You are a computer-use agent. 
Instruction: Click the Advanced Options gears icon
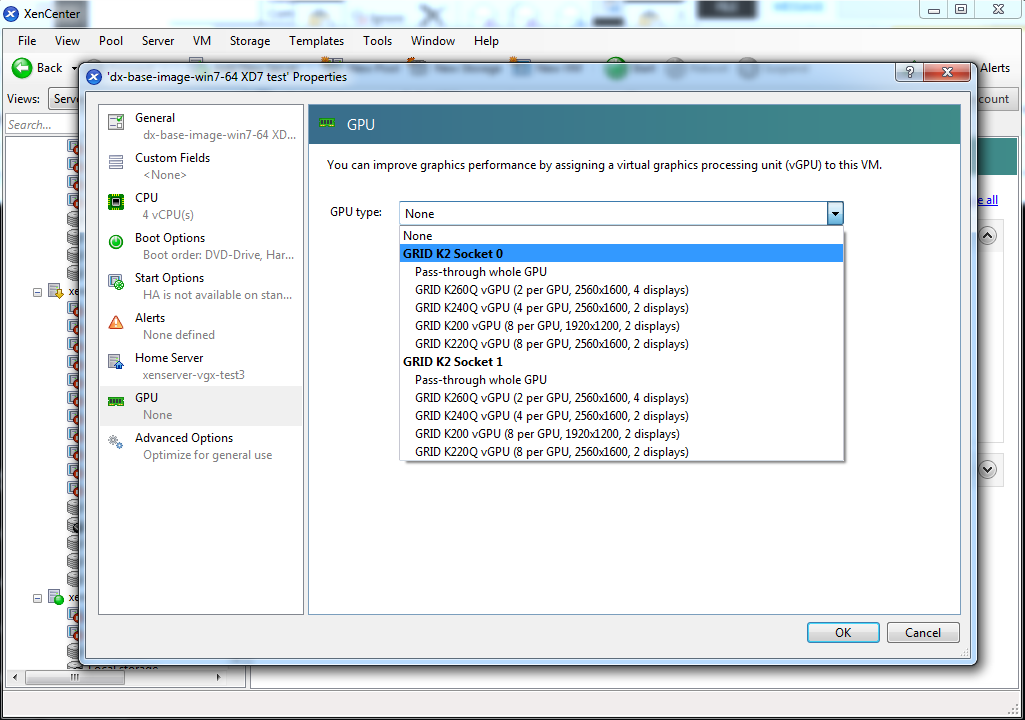(x=117, y=441)
